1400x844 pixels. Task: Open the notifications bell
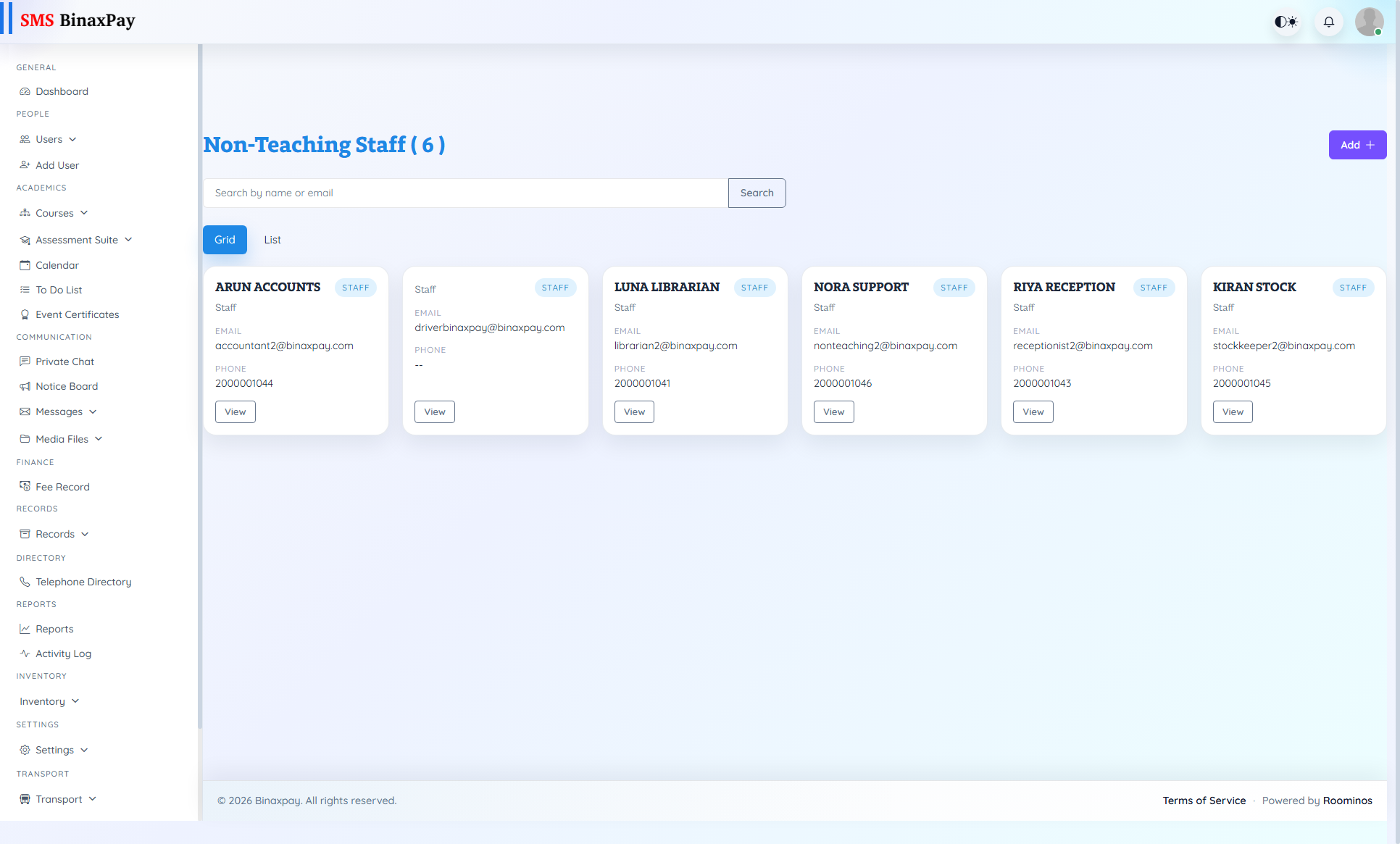point(1328,21)
